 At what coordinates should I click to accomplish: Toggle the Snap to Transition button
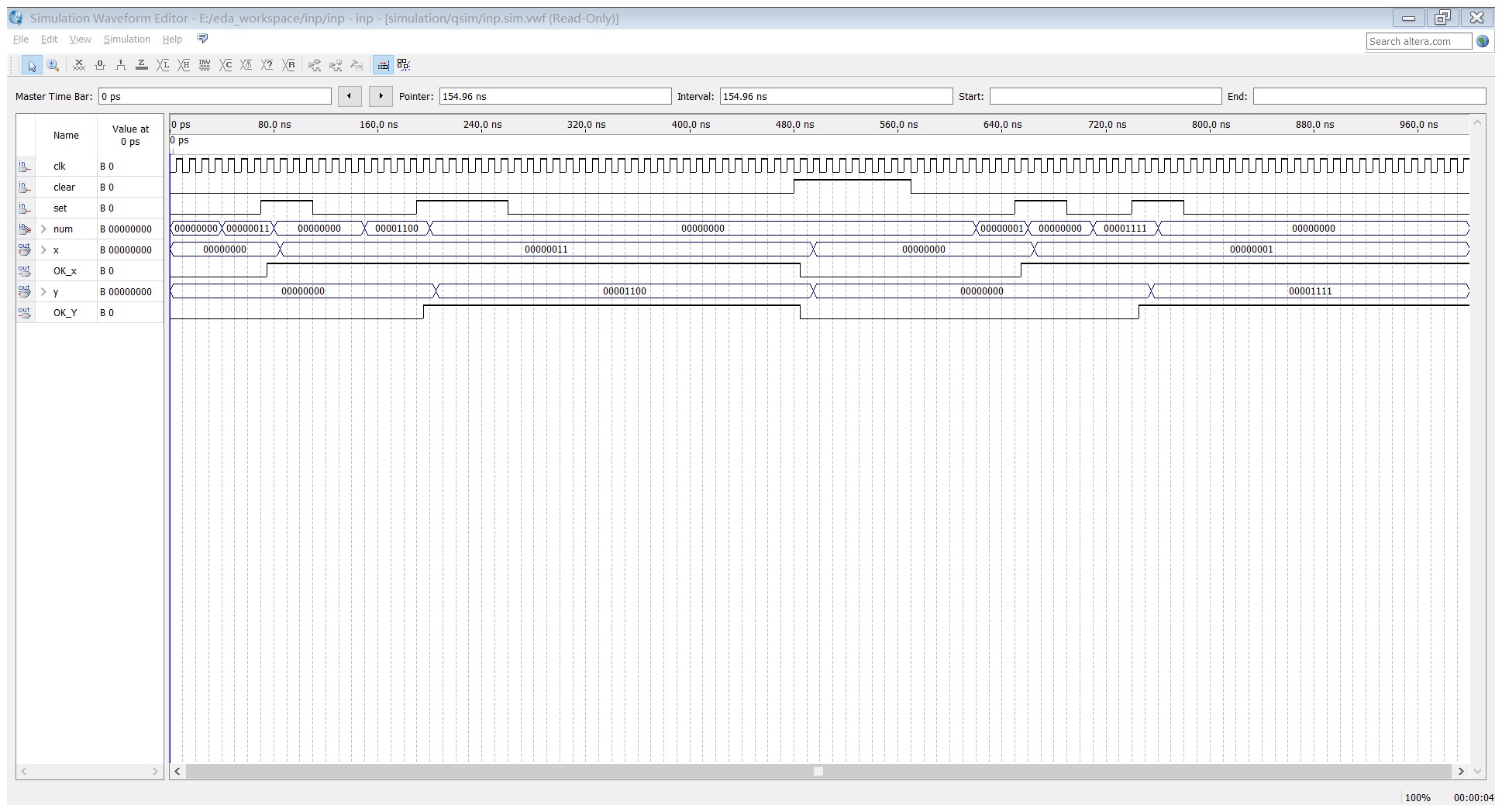(x=404, y=66)
